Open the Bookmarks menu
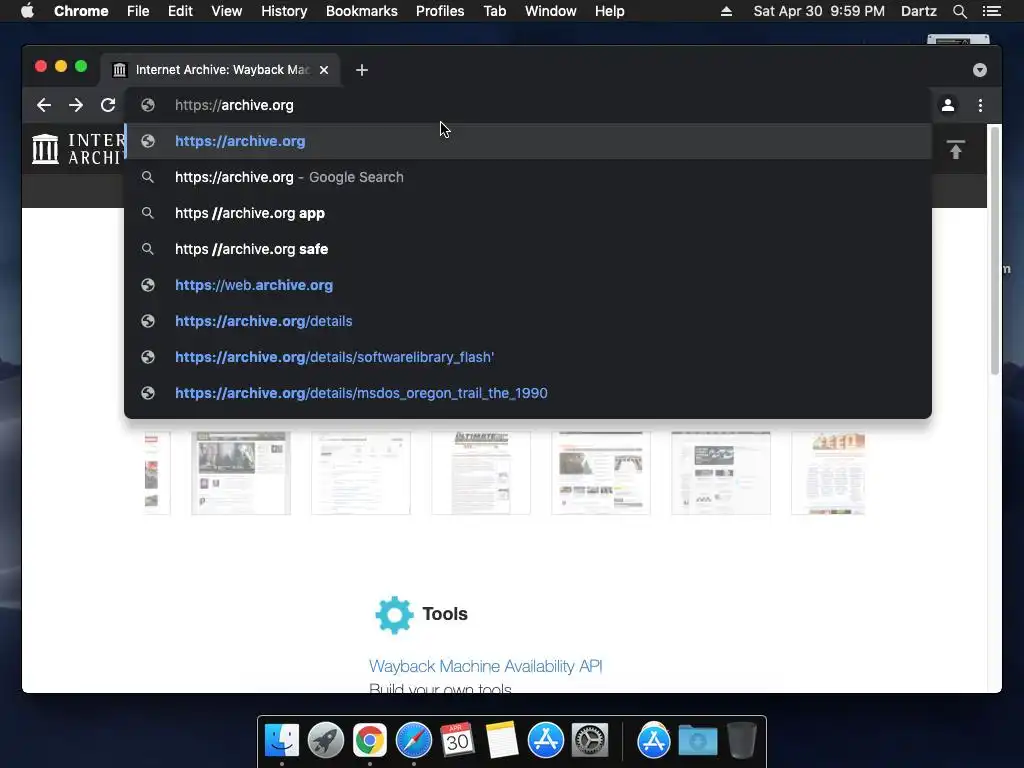Image resolution: width=1024 pixels, height=768 pixels. click(362, 11)
